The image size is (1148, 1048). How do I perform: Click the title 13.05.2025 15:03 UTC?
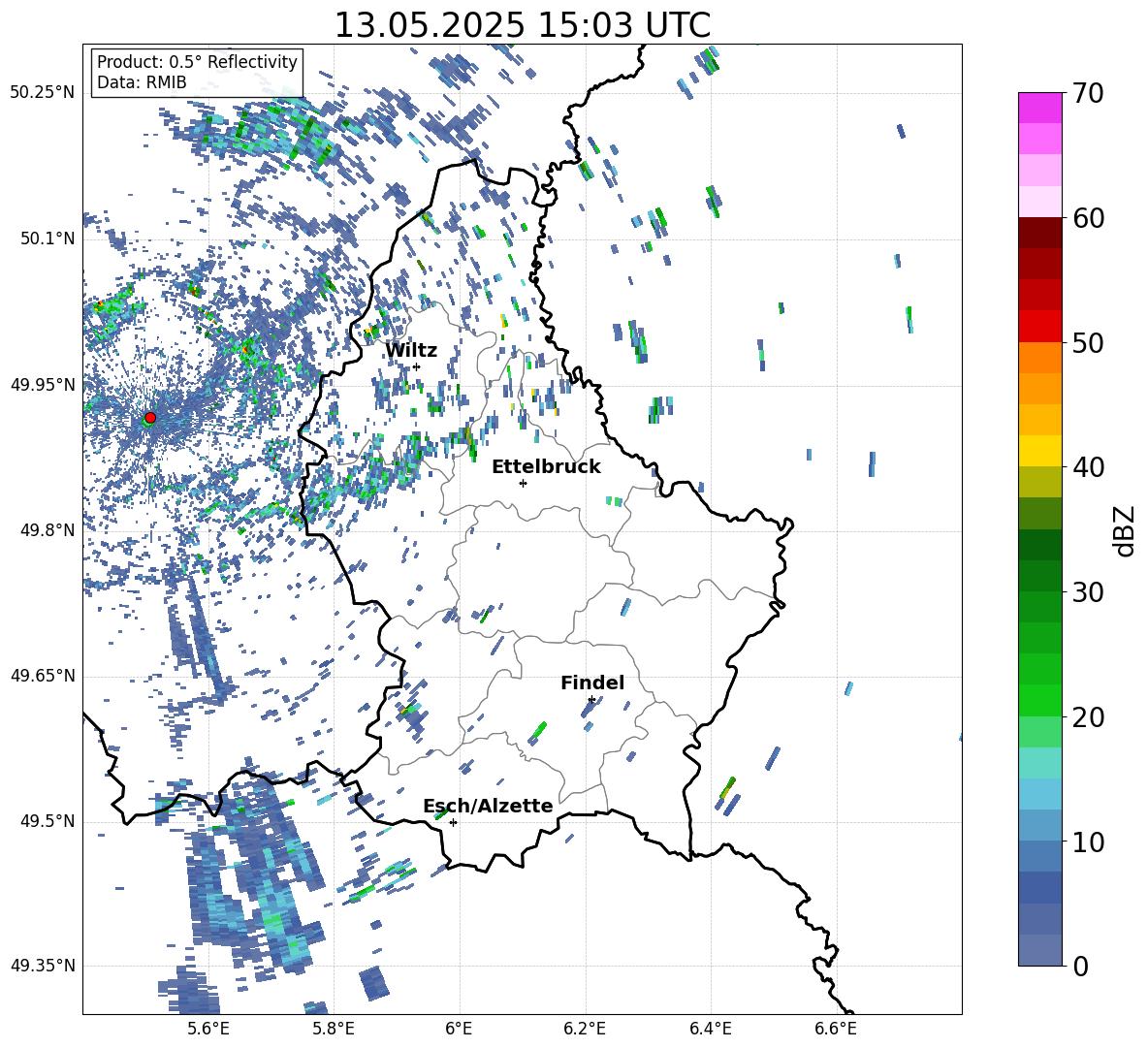pyautogui.click(x=522, y=25)
